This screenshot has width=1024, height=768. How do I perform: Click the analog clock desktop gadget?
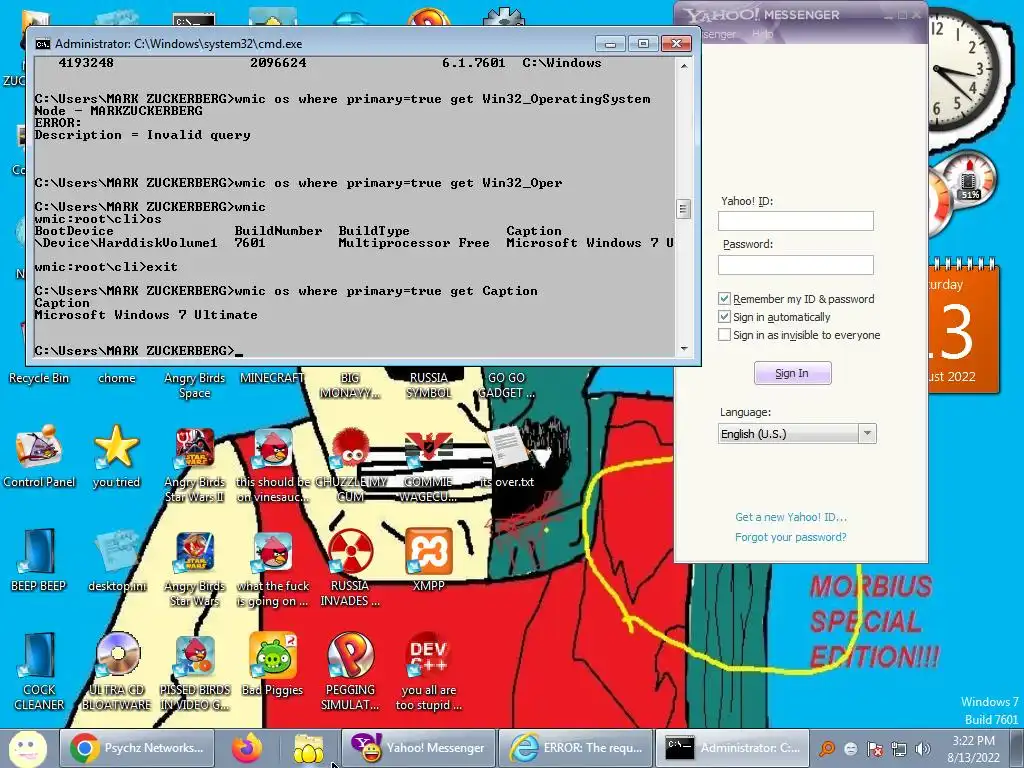point(963,69)
